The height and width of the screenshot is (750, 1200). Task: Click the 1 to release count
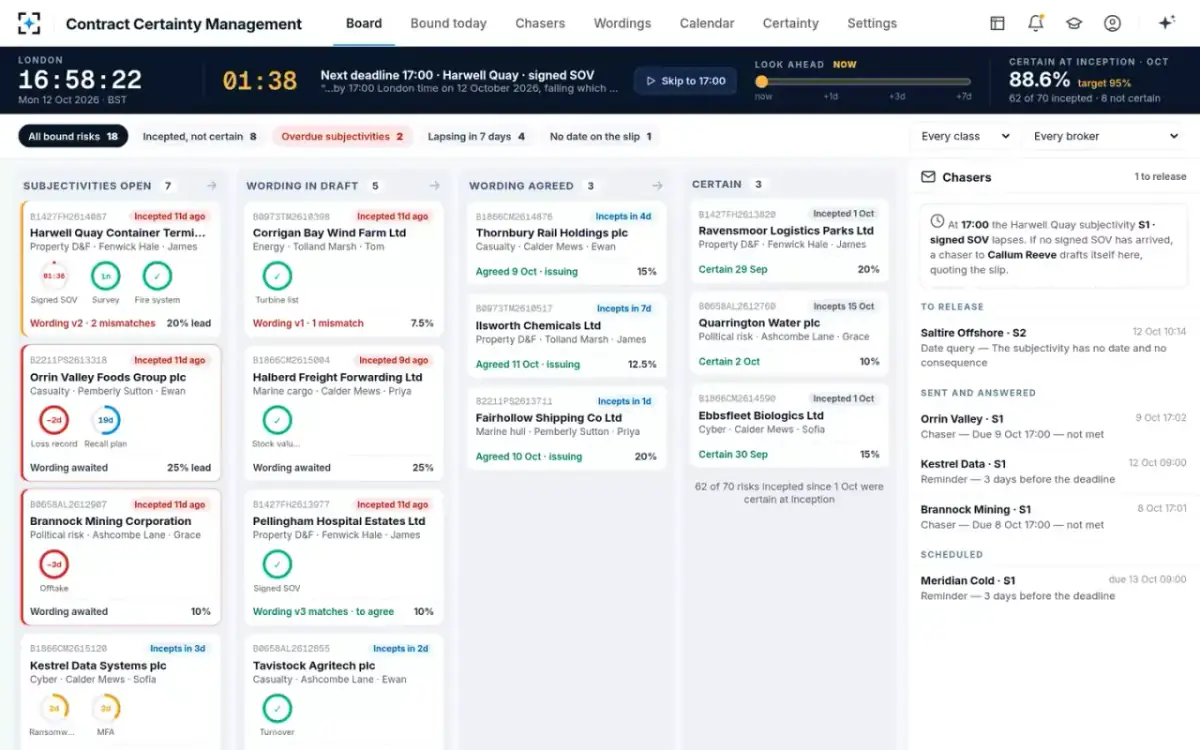[x=1160, y=177]
